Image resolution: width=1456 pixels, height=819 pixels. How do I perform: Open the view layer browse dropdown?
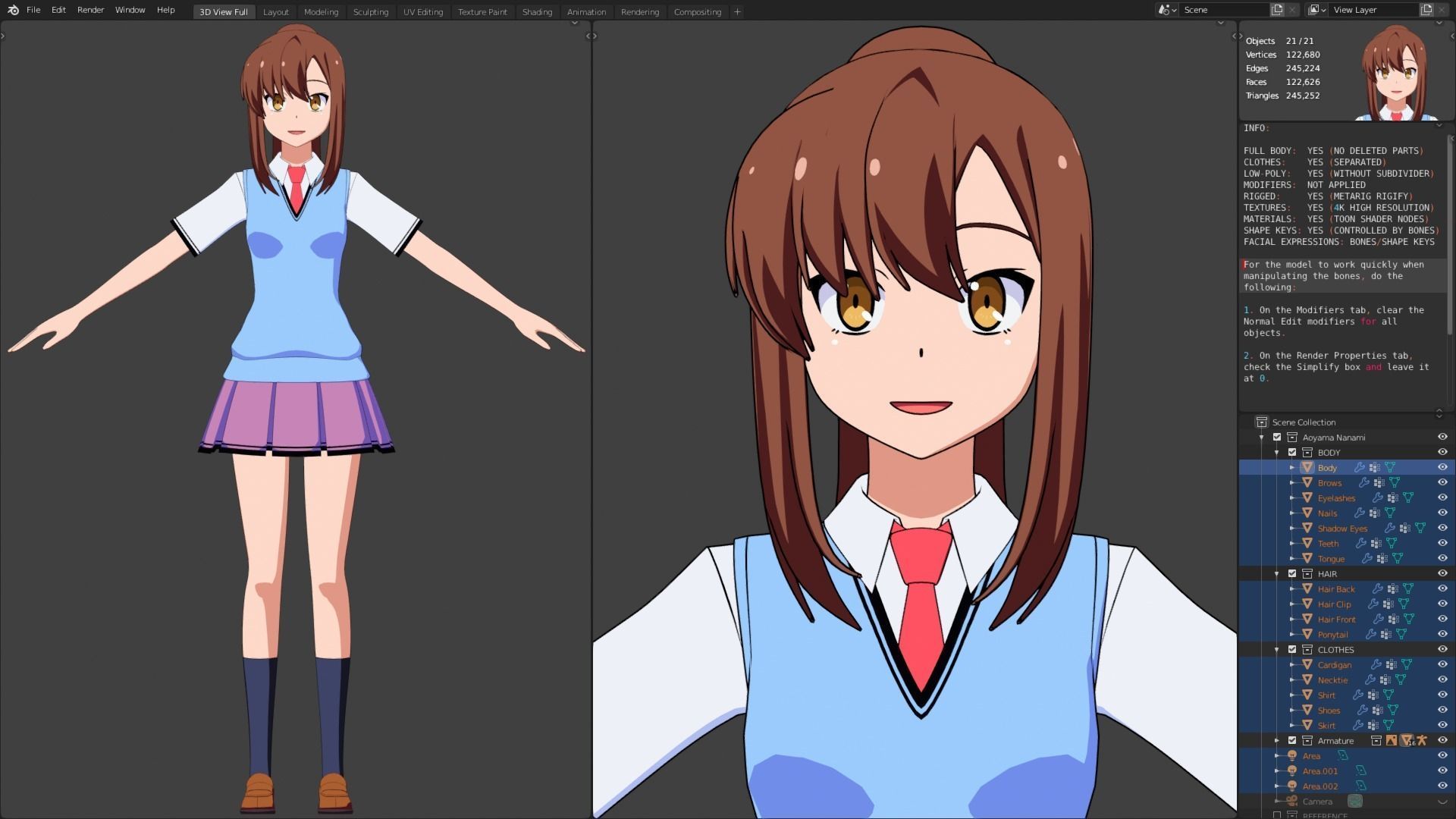click(x=1316, y=10)
